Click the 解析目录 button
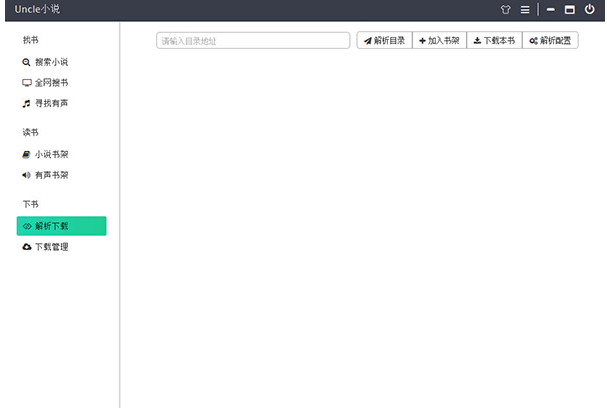The height and width of the screenshot is (408, 607). 384,40
